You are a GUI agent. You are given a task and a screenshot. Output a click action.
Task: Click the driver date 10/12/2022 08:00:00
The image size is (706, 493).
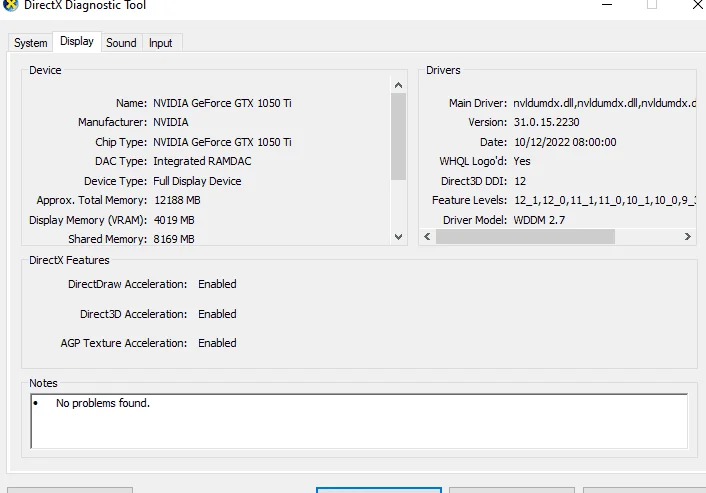pos(565,142)
